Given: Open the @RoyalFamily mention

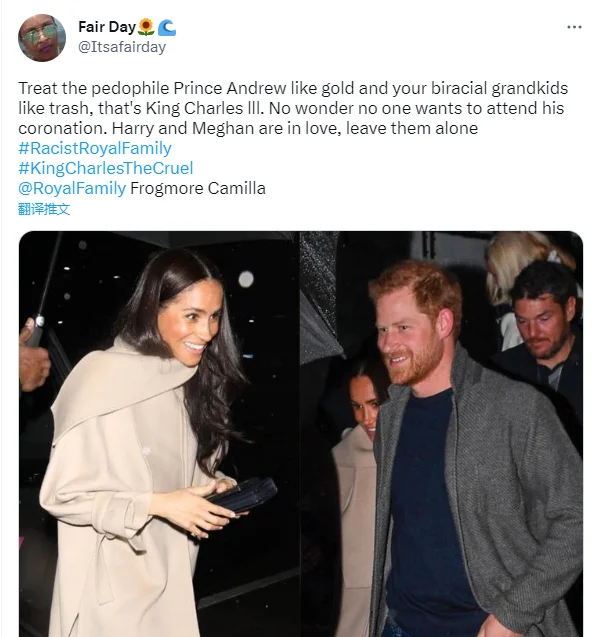Looking at the screenshot, I should 72,188.
